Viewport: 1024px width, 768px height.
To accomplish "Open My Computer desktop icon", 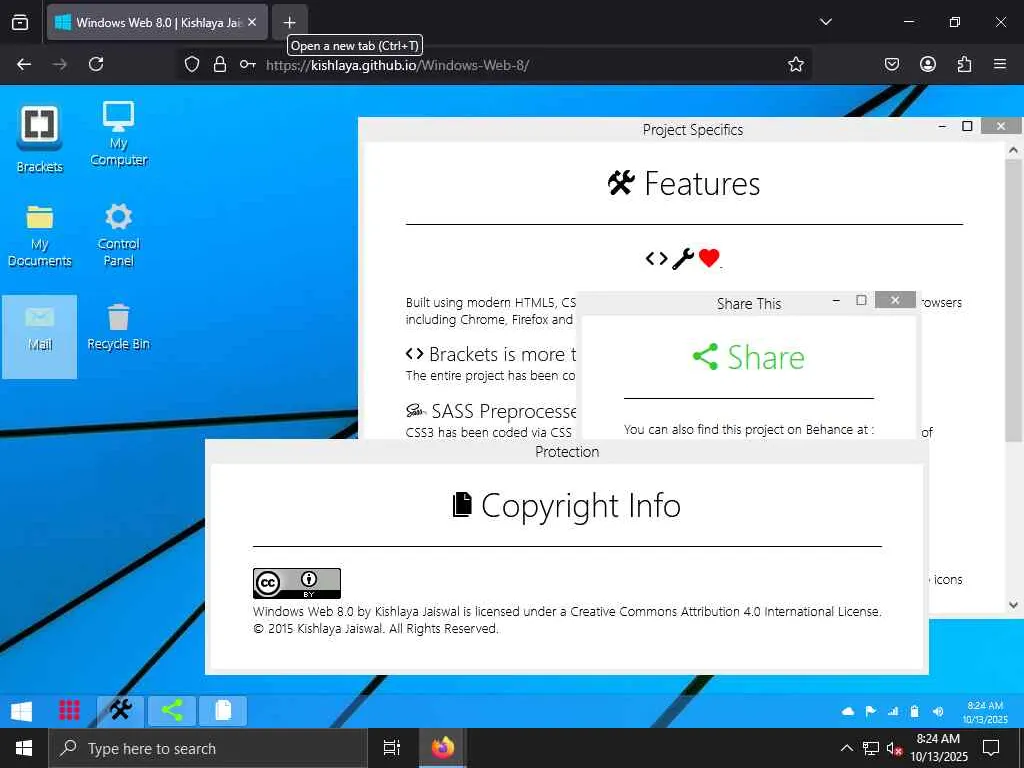I will (x=118, y=133).
